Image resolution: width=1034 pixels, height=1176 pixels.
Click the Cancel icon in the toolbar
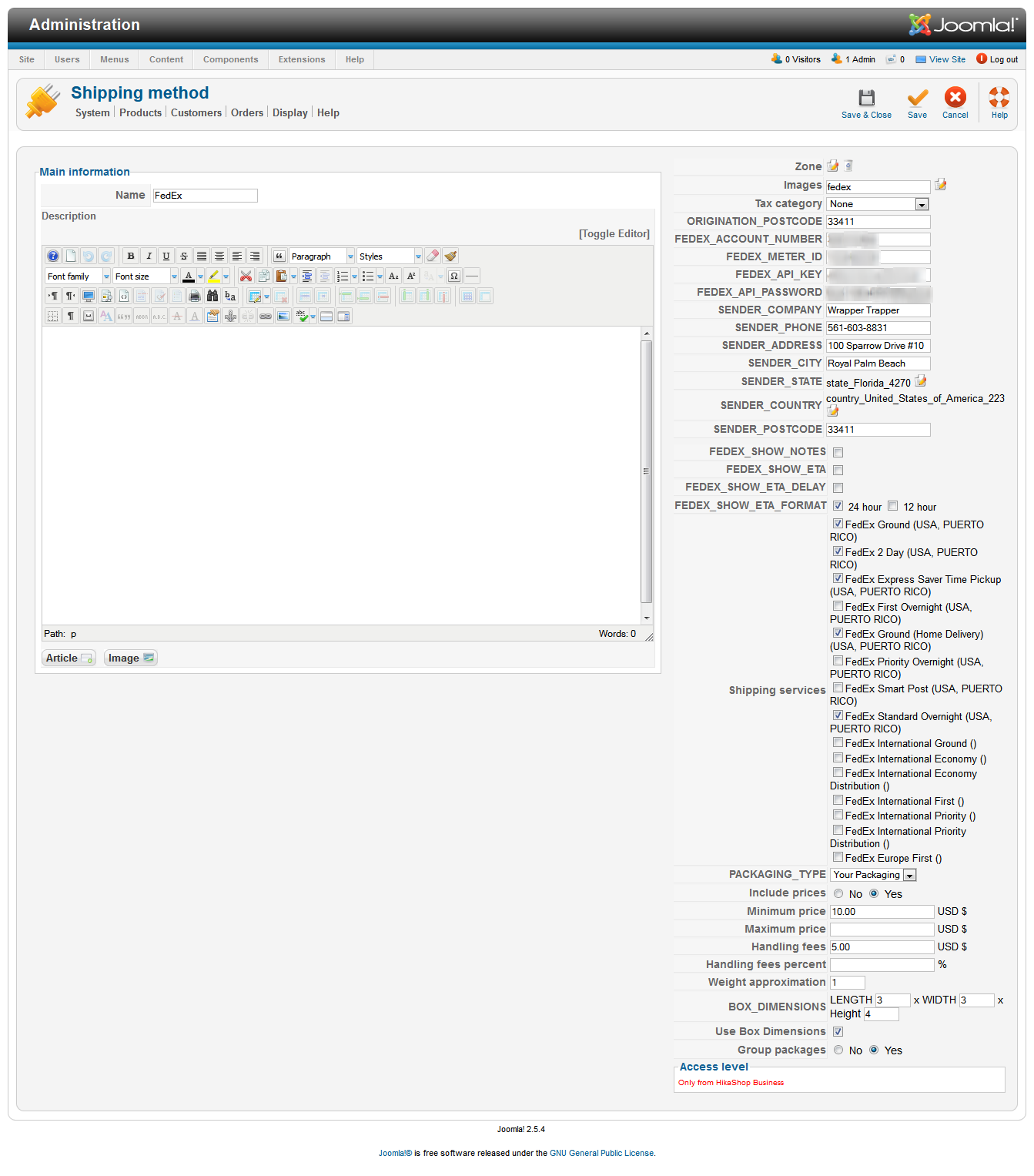(955, 97)
